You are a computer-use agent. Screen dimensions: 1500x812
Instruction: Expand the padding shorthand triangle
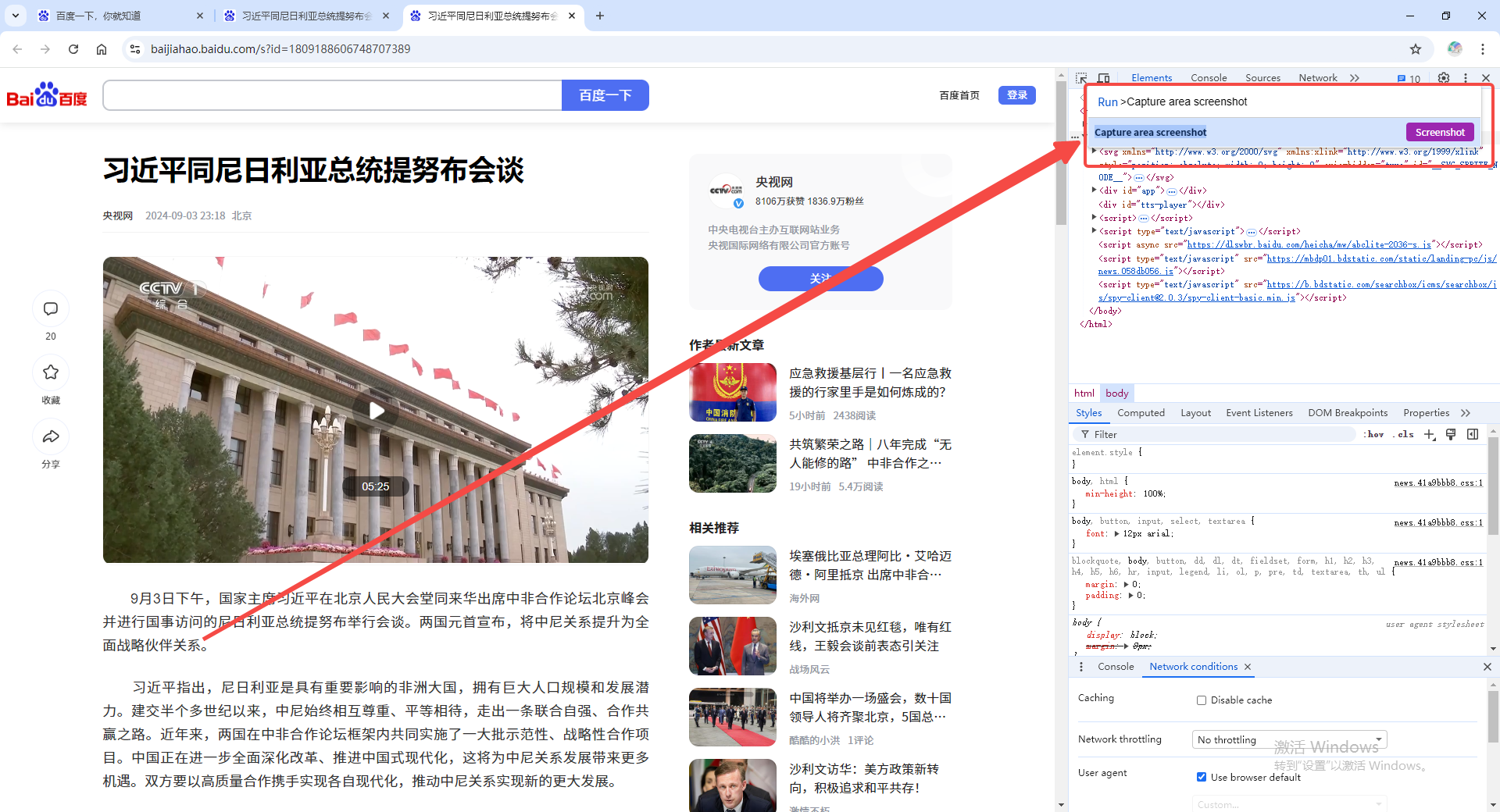(1130, 595)
